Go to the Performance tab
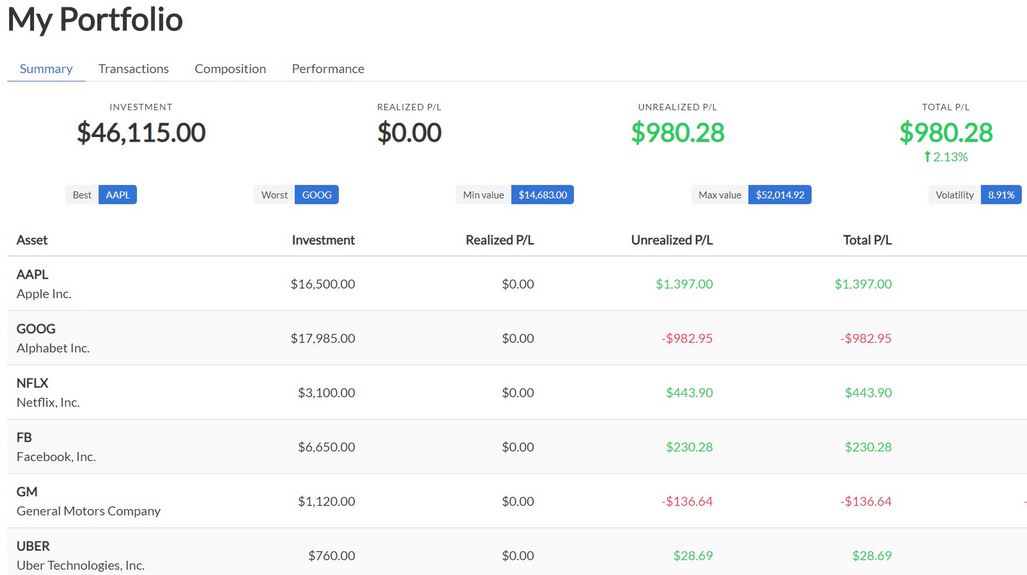Screen dimensions: 1027x575 point(327,69)
